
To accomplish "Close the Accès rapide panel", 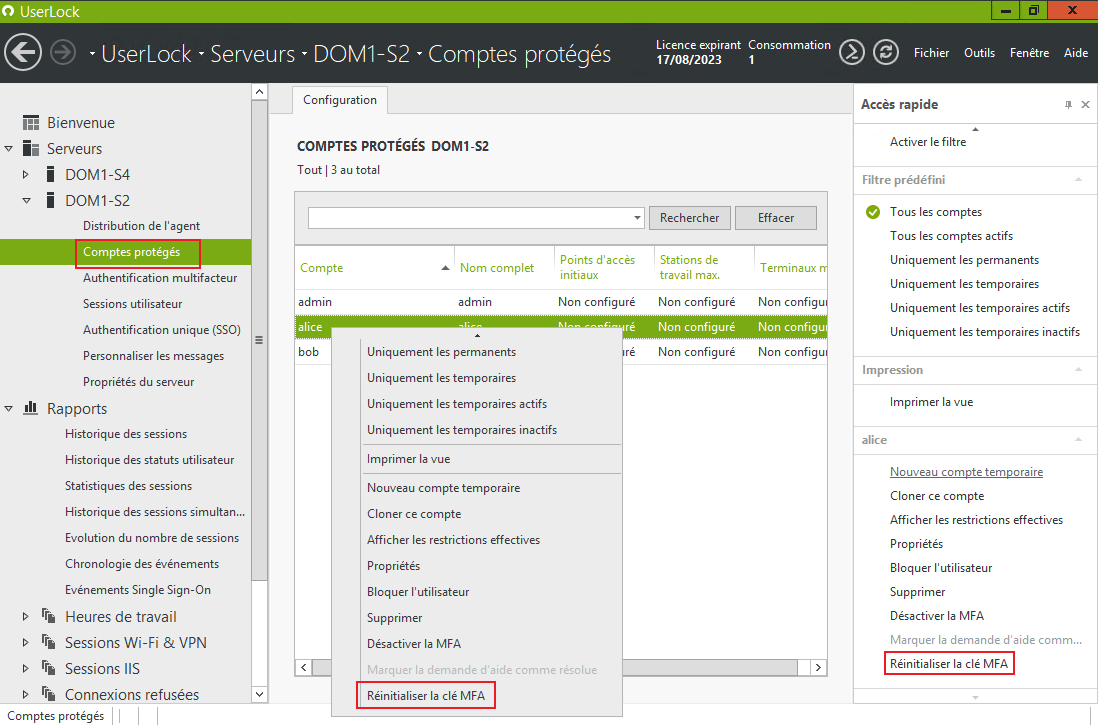I will point(1085,104).
